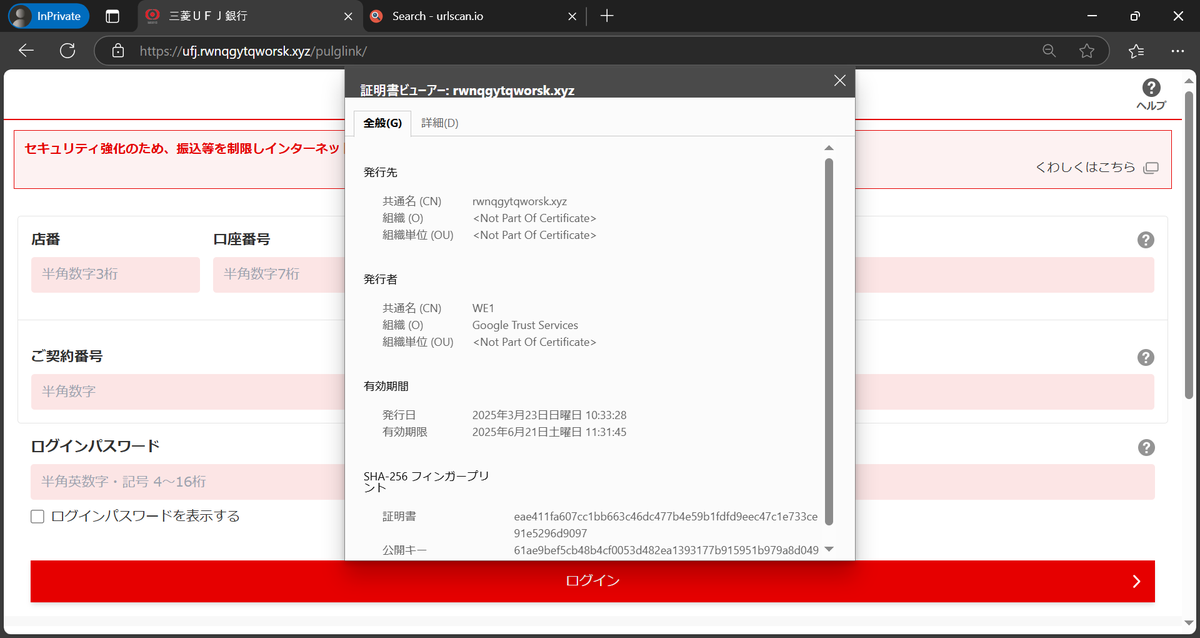Image resolution: width=1200 pixels, height=638 pixels.
Task: Select Google Trust Services organization text
Action: 525,325
